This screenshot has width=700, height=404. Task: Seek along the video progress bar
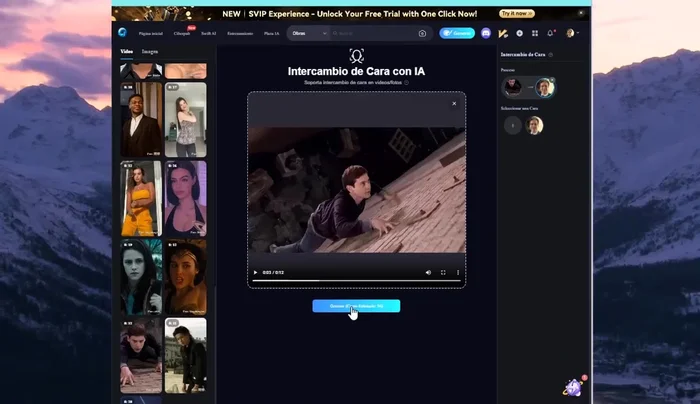tap(356, 281)
